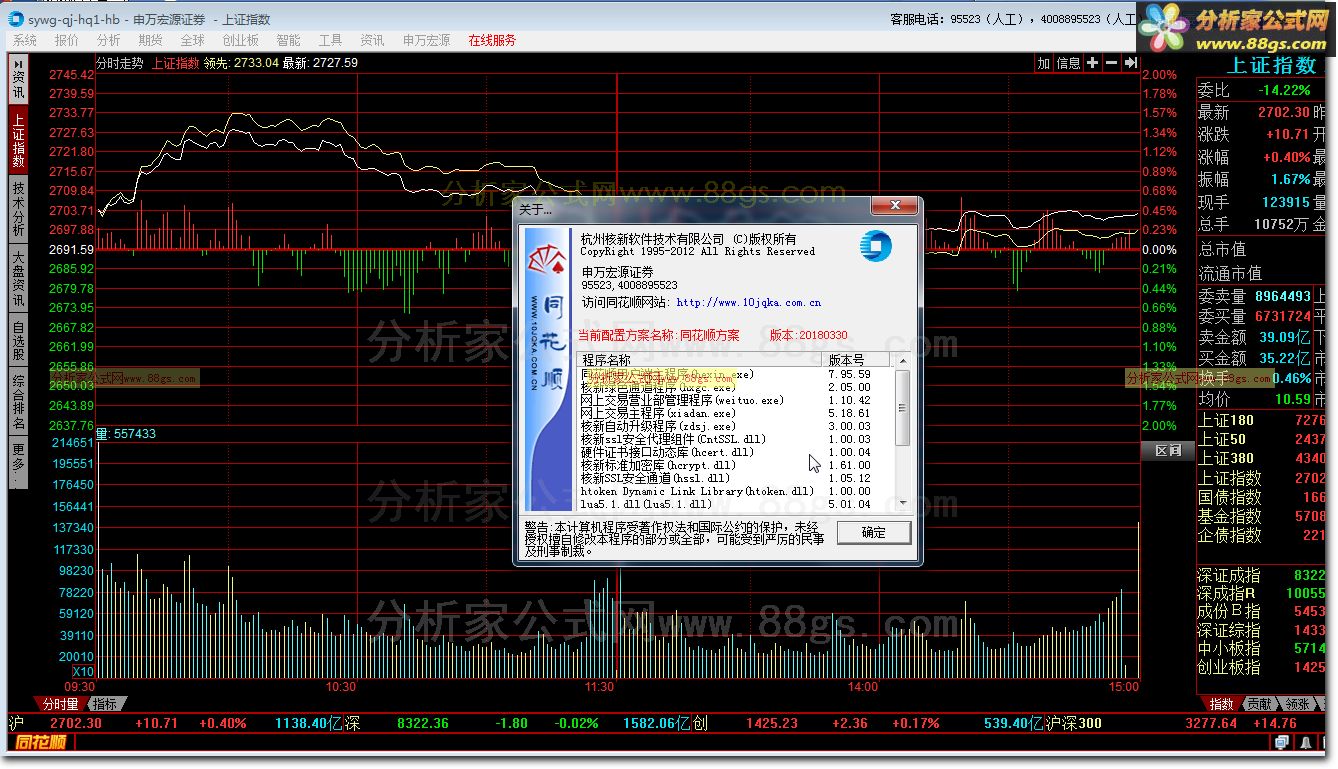The width and height of the screenshot is (1338, 769).
Task: Open the 期货 menu
Action: (151, 40)
